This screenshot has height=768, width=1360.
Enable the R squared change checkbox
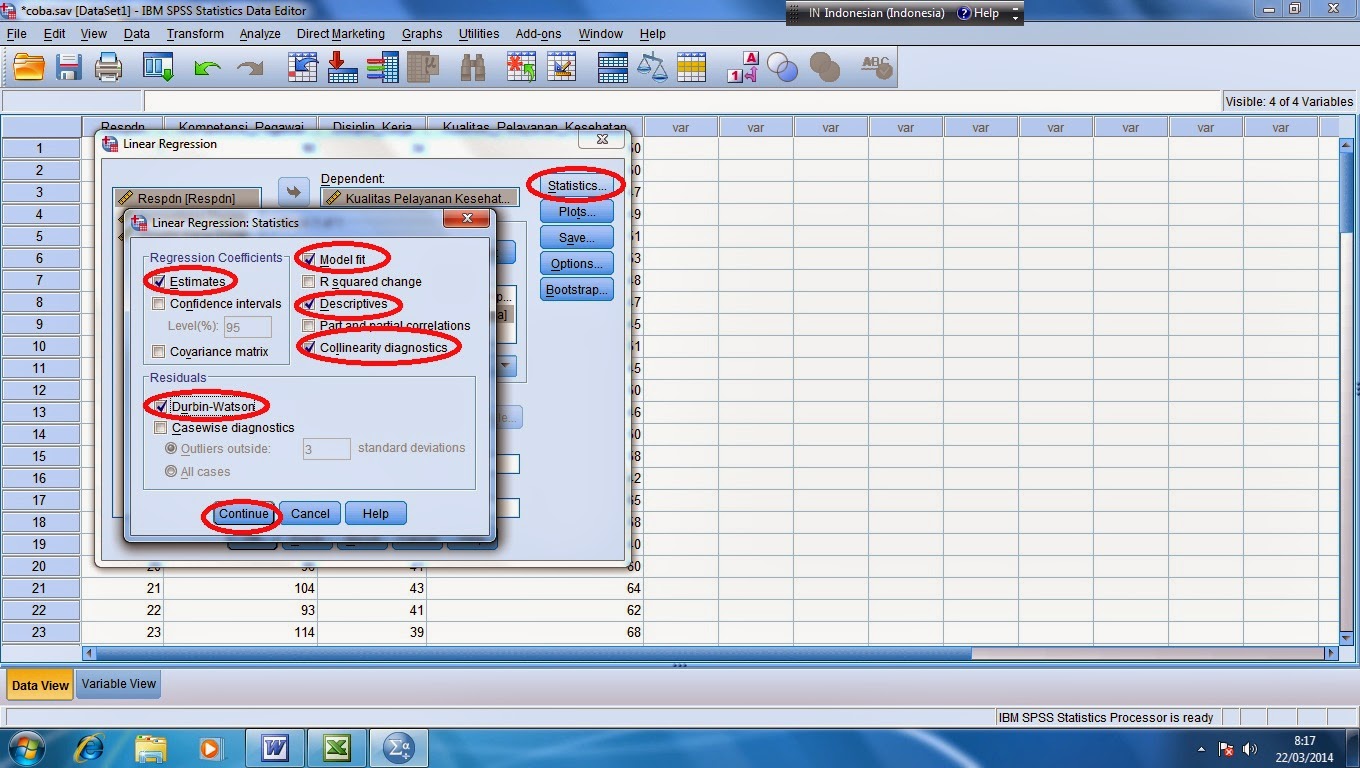(309, 282)
